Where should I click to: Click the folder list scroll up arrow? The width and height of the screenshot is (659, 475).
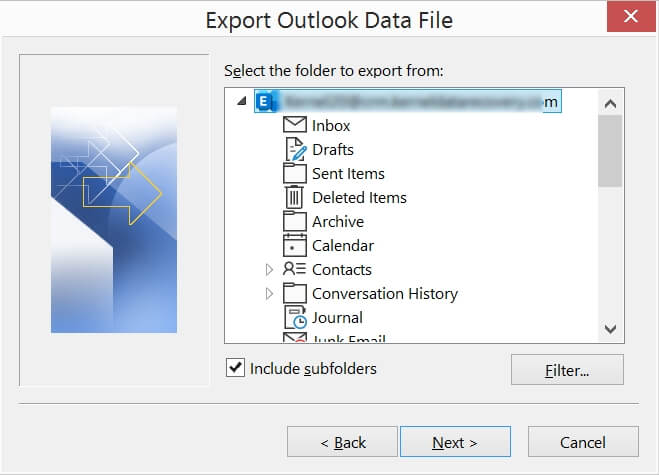pyautogui.click(x=610, y=103)
